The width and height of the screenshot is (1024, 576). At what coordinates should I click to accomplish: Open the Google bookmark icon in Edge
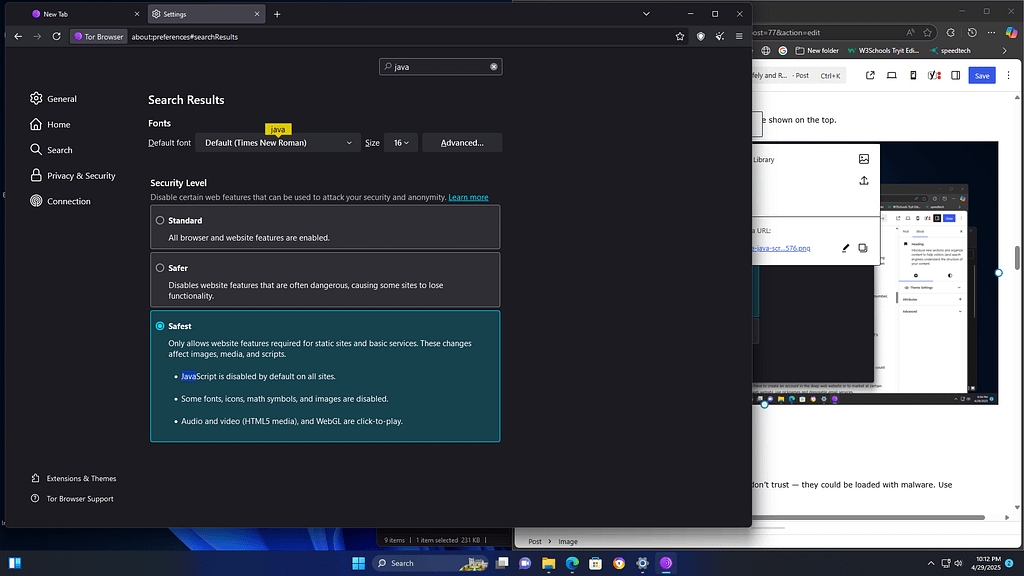click(782, 50)
